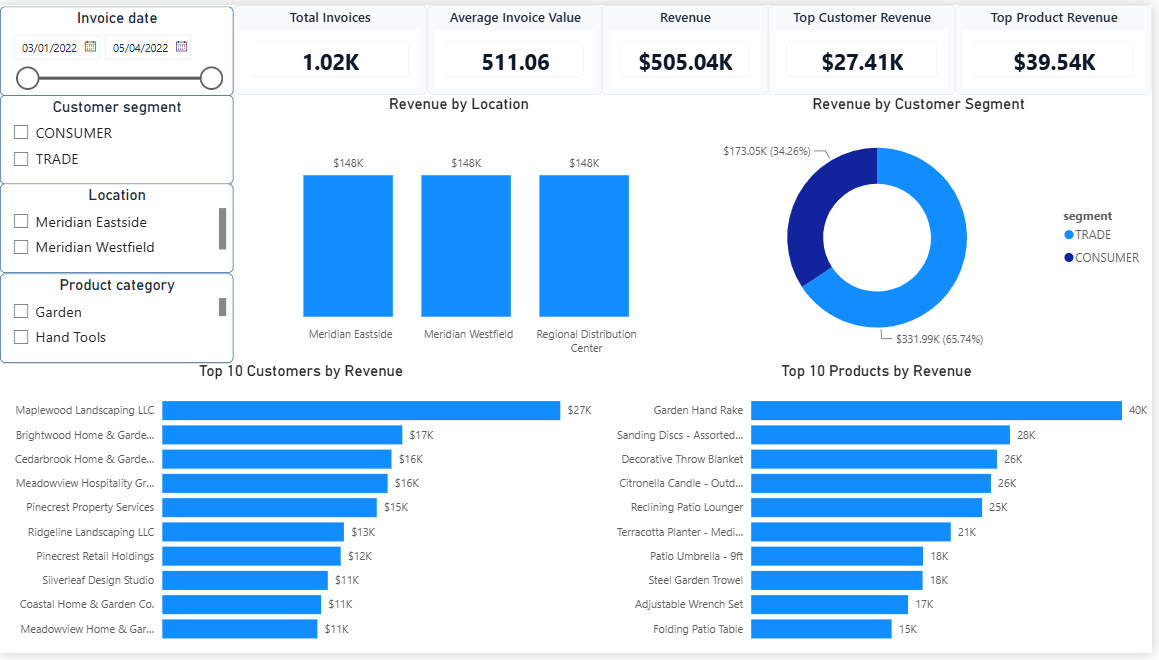Click the Location slicer scrollbar
The height and width of the screenshot is (660, 1159).
tap(222, 229)
